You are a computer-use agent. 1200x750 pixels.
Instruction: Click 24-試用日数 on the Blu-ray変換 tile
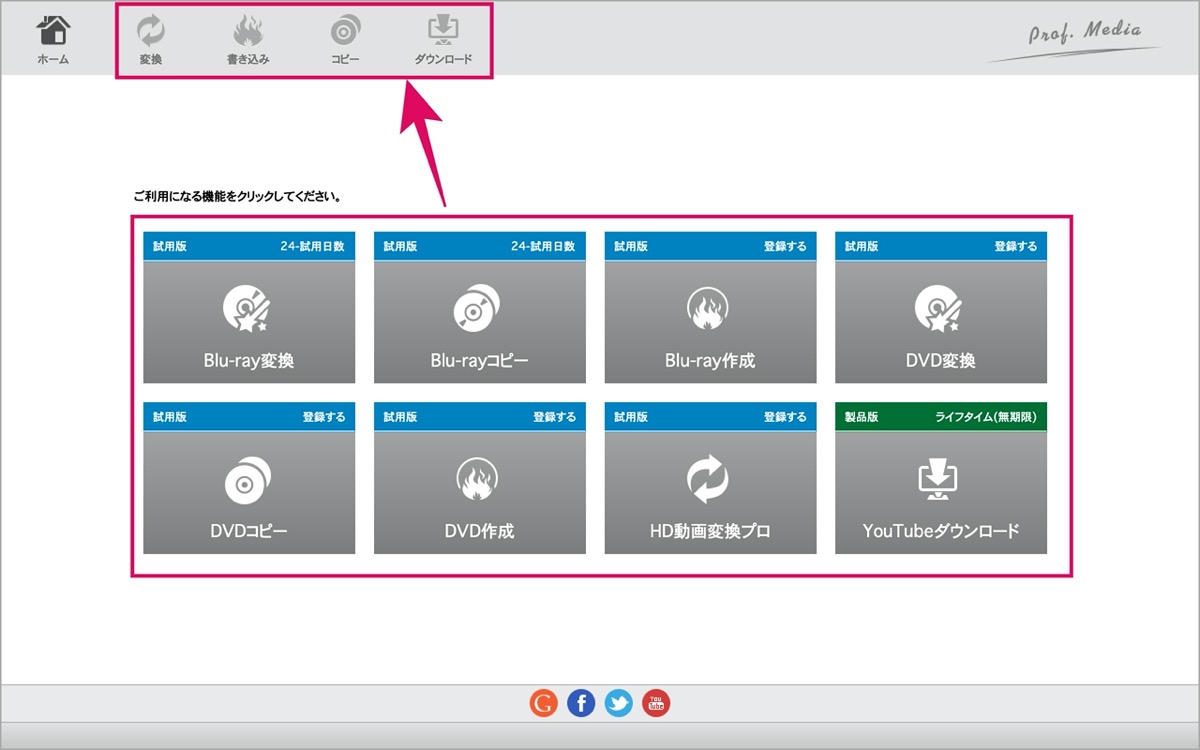point(312,246)
